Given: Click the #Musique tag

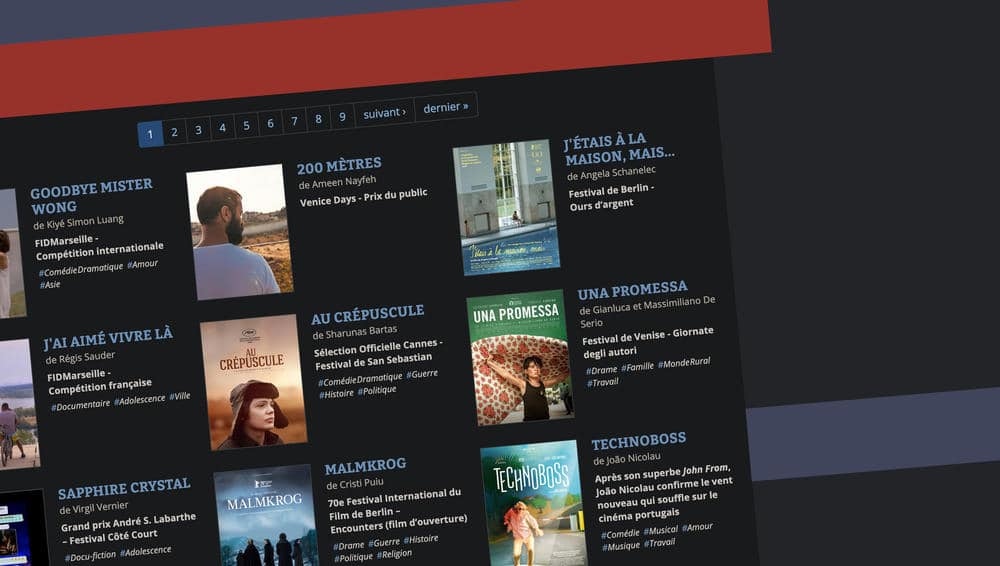Looking at the screenshot, I should [x=621, y=546].
